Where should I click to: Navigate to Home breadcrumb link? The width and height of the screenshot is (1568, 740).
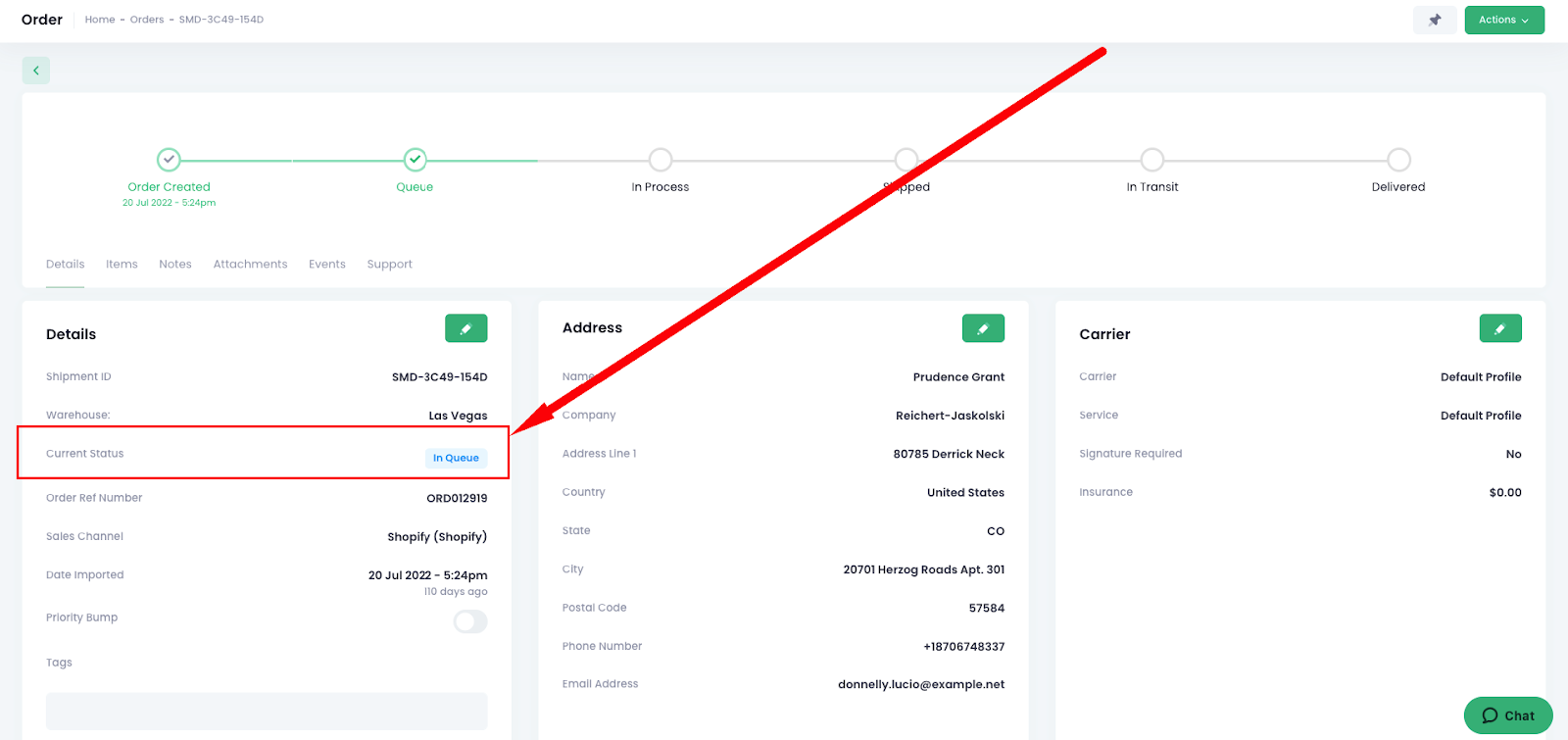point(100,20)
